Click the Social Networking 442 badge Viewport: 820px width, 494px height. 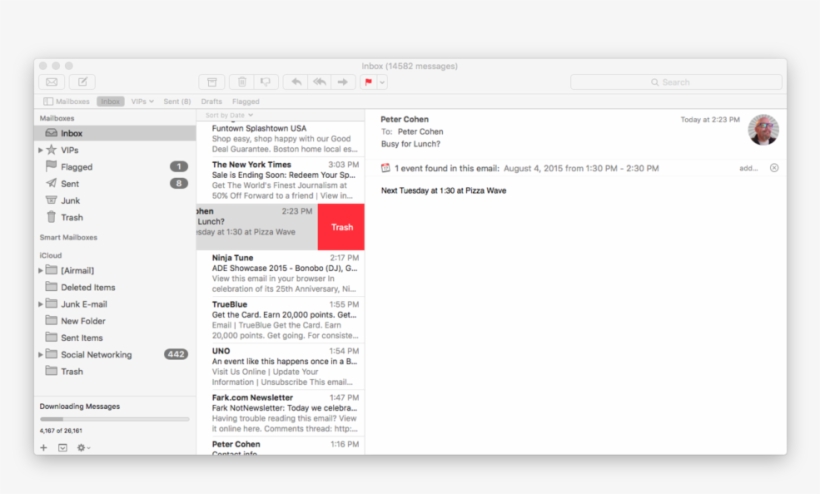click(x=176, y=354)
